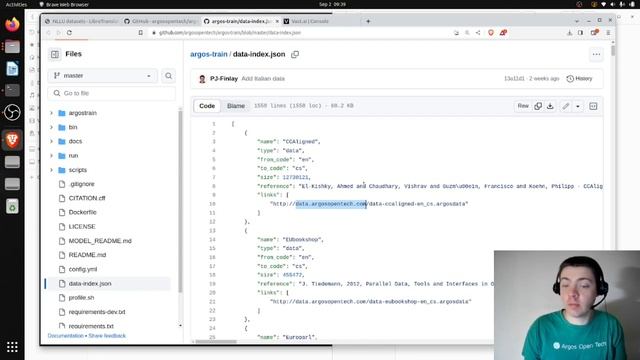Open the master branch selector dropdown

pos(102,76)
